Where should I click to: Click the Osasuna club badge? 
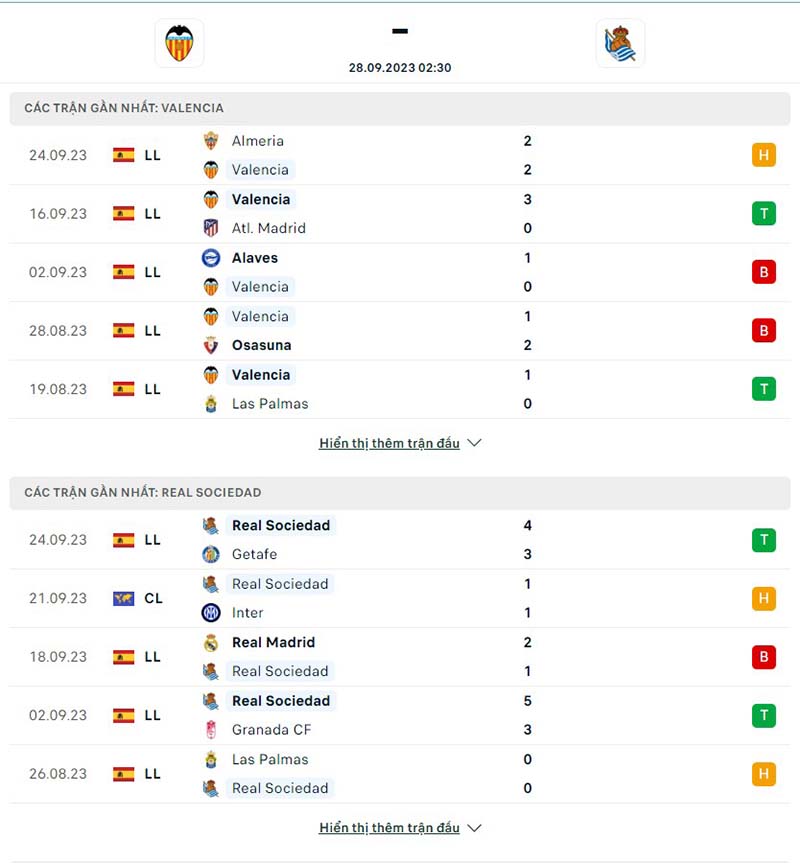pyautogui.click(x=211, y=345)
